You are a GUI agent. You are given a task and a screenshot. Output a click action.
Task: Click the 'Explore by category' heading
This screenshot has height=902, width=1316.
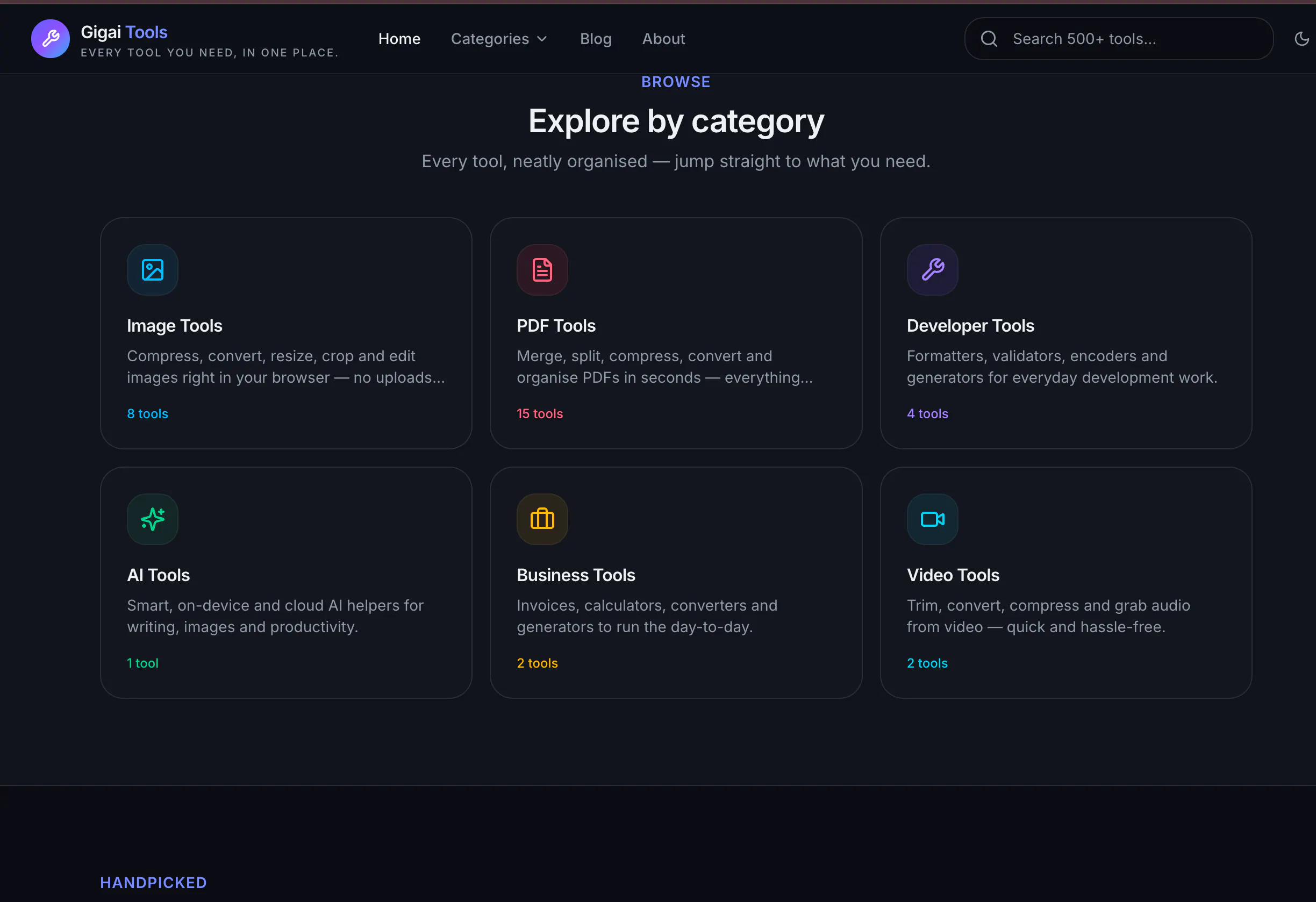[x=676, y=121]
